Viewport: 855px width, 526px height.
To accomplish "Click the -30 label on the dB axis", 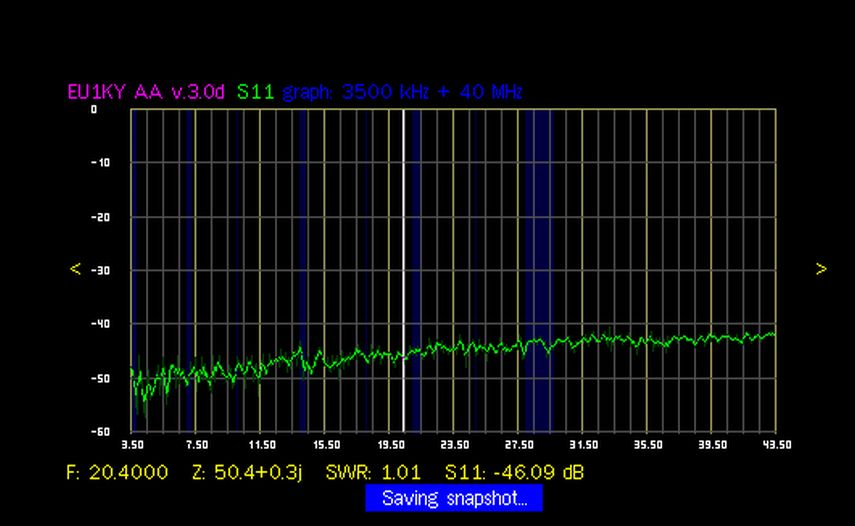I will (100, 270).
